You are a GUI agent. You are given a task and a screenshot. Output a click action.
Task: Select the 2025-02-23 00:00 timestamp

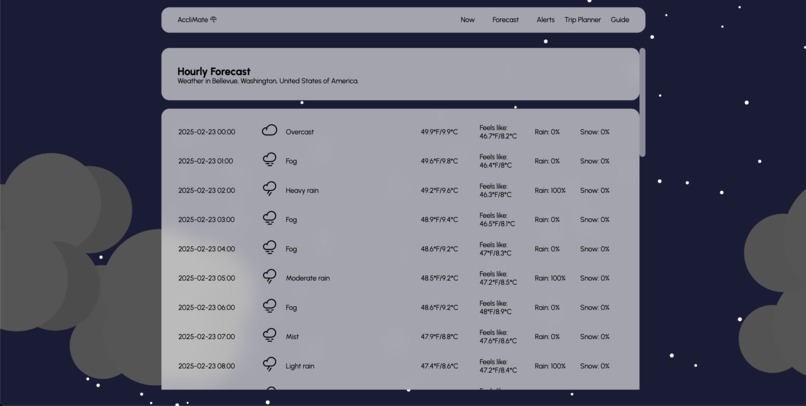coord(207,132)
